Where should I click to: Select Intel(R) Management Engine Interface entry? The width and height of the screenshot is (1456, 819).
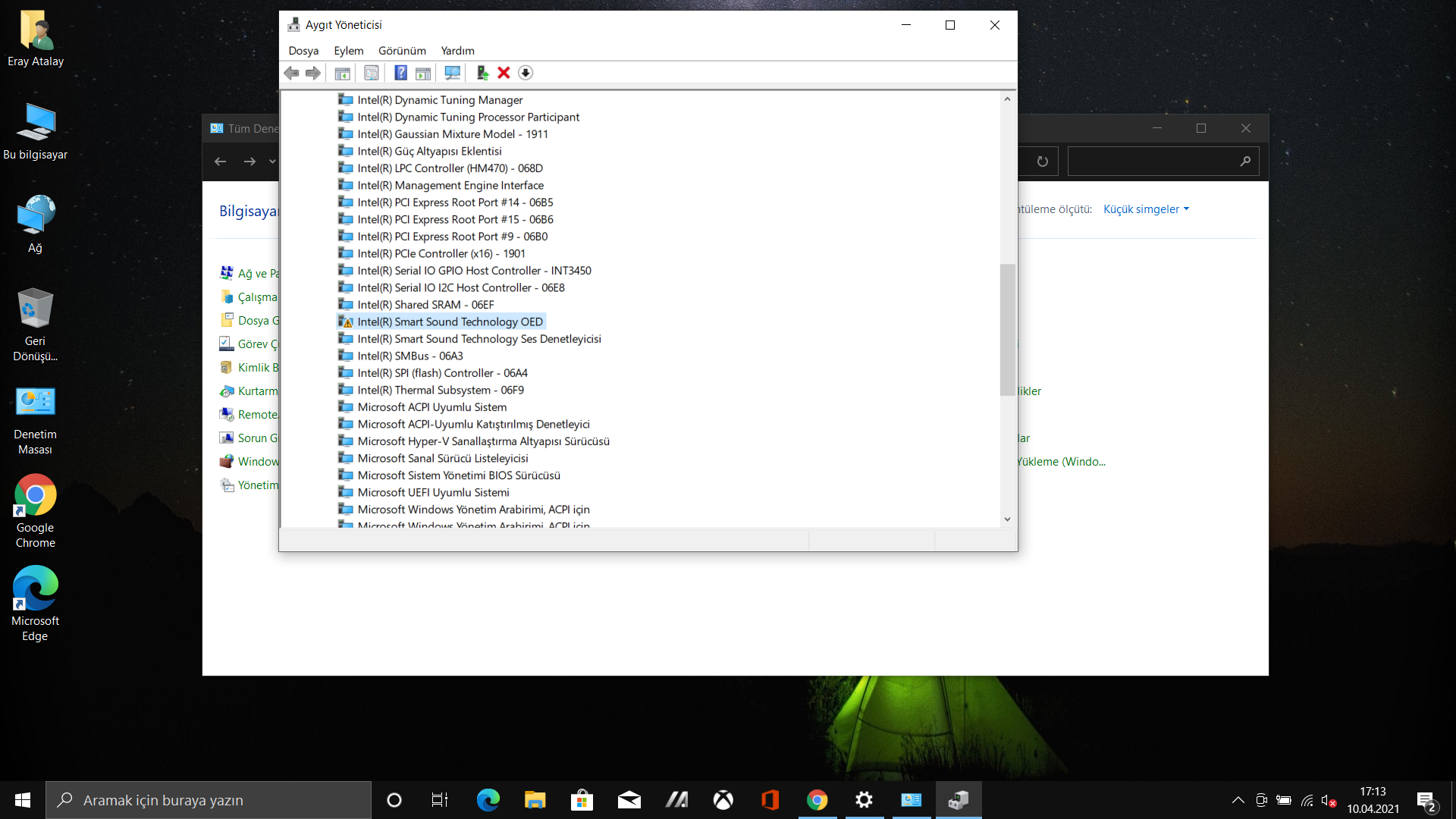click(x=450, y=185)
